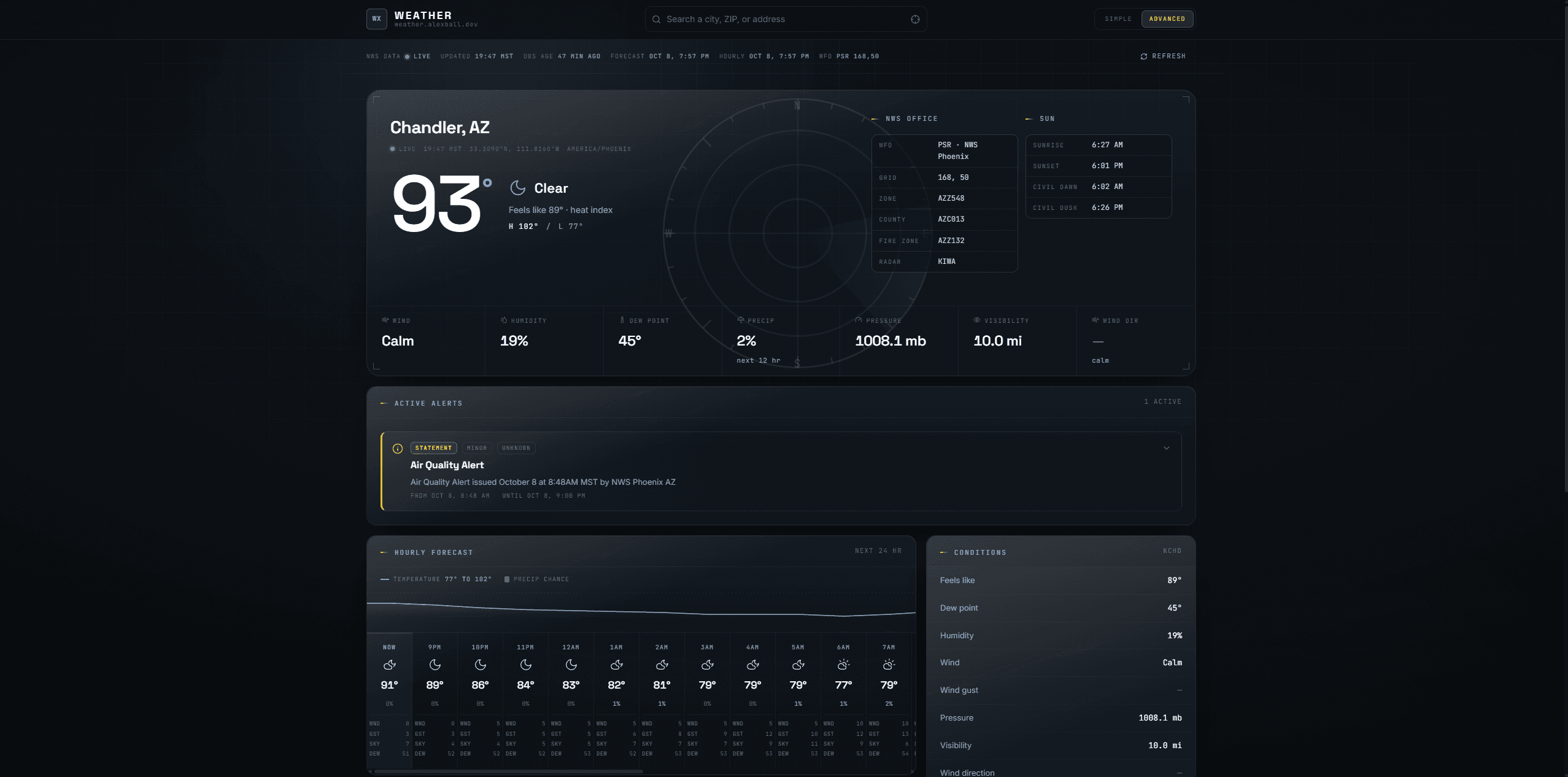Click the 10PM moon icon
The width and height of the screenshot is (1568, 777).
[481, 665]
